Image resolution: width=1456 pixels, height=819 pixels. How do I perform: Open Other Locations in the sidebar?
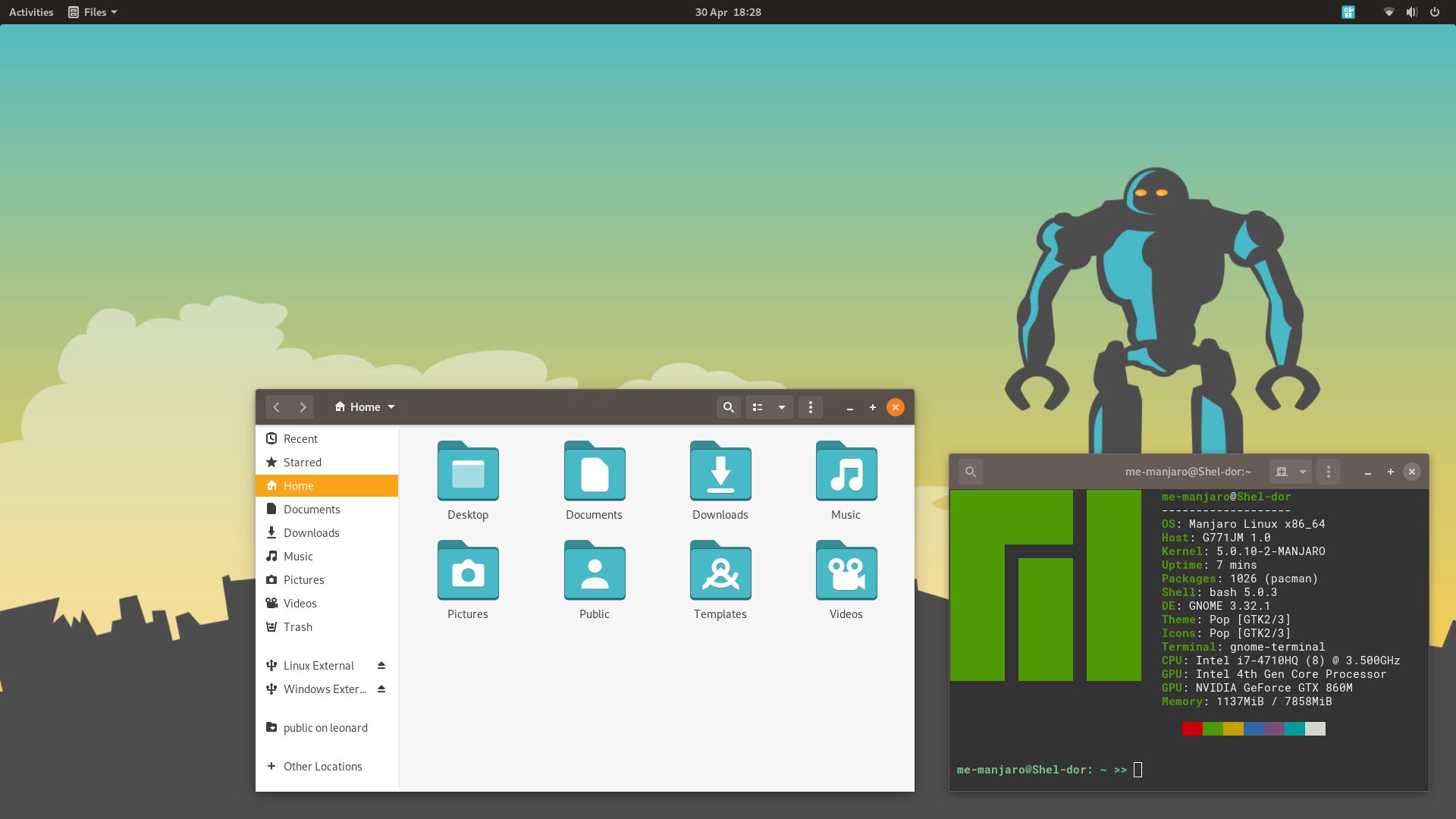(x=322, y=766)
